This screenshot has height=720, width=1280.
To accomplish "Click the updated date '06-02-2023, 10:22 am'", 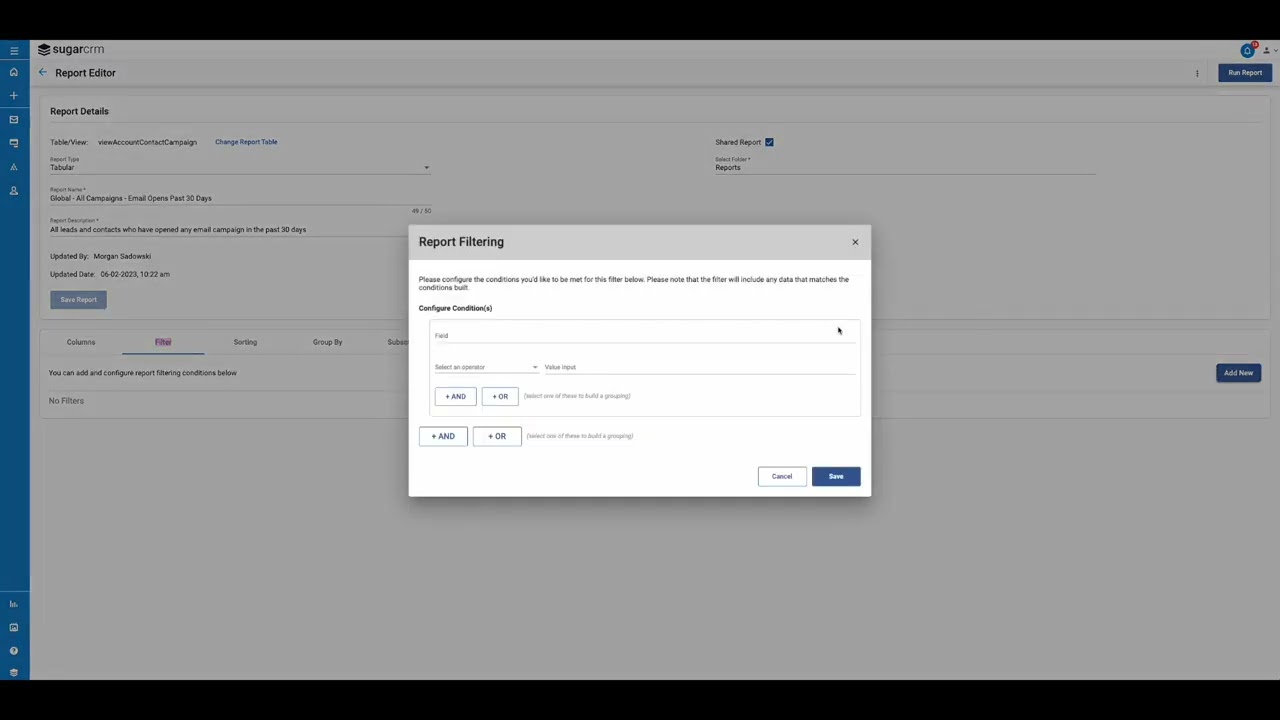I will pos(135,274).
